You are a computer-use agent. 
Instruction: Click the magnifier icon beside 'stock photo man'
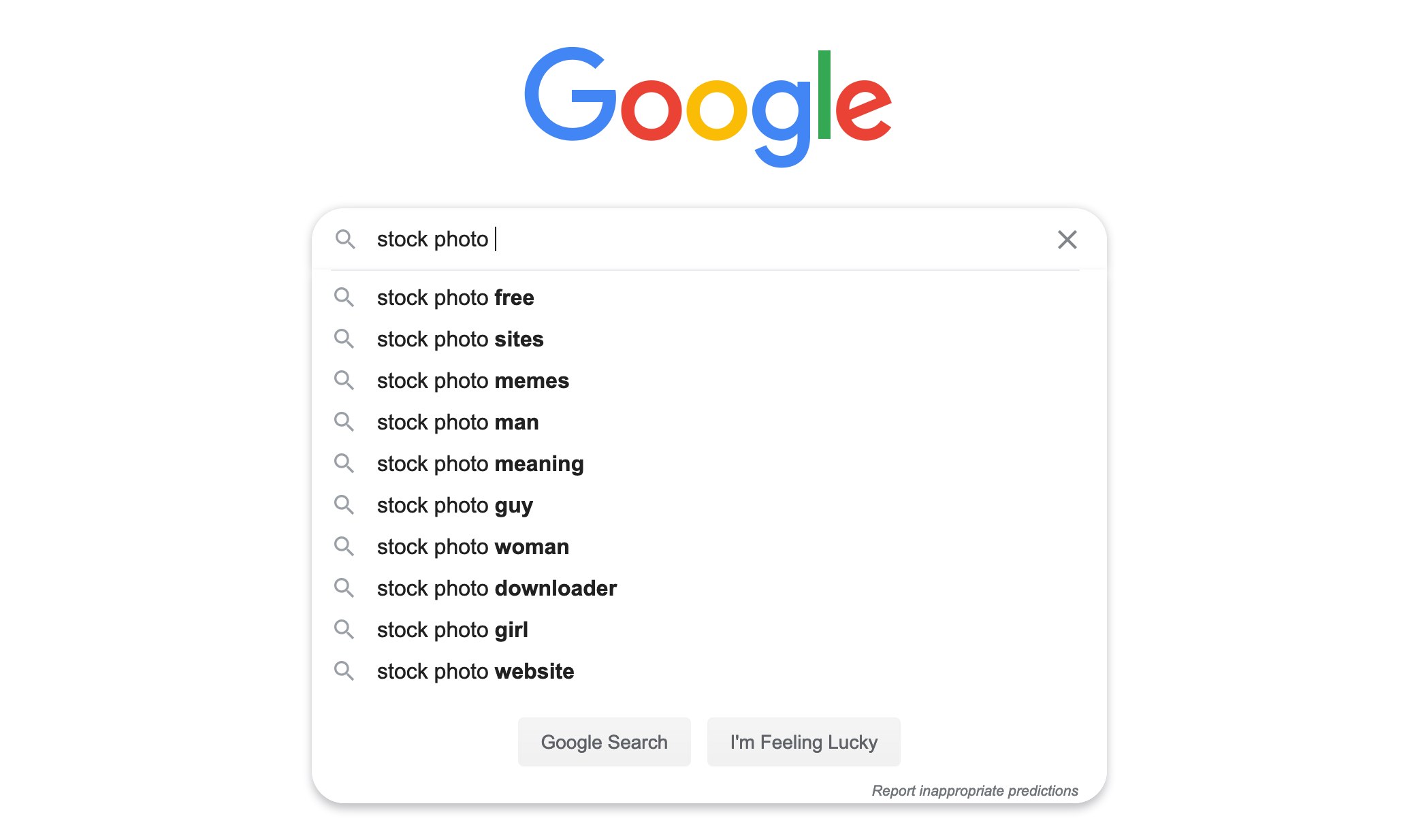345,422
